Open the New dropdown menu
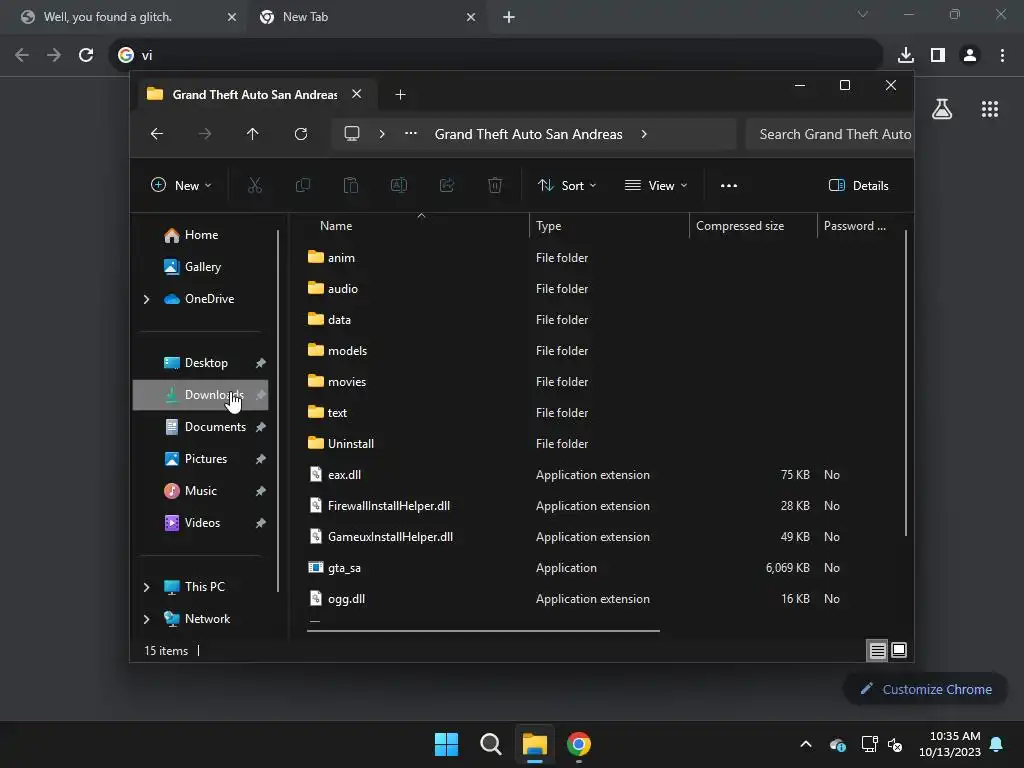Image resolution: width=1024 pixels, height=768 pixels. [x=182, y=185]
